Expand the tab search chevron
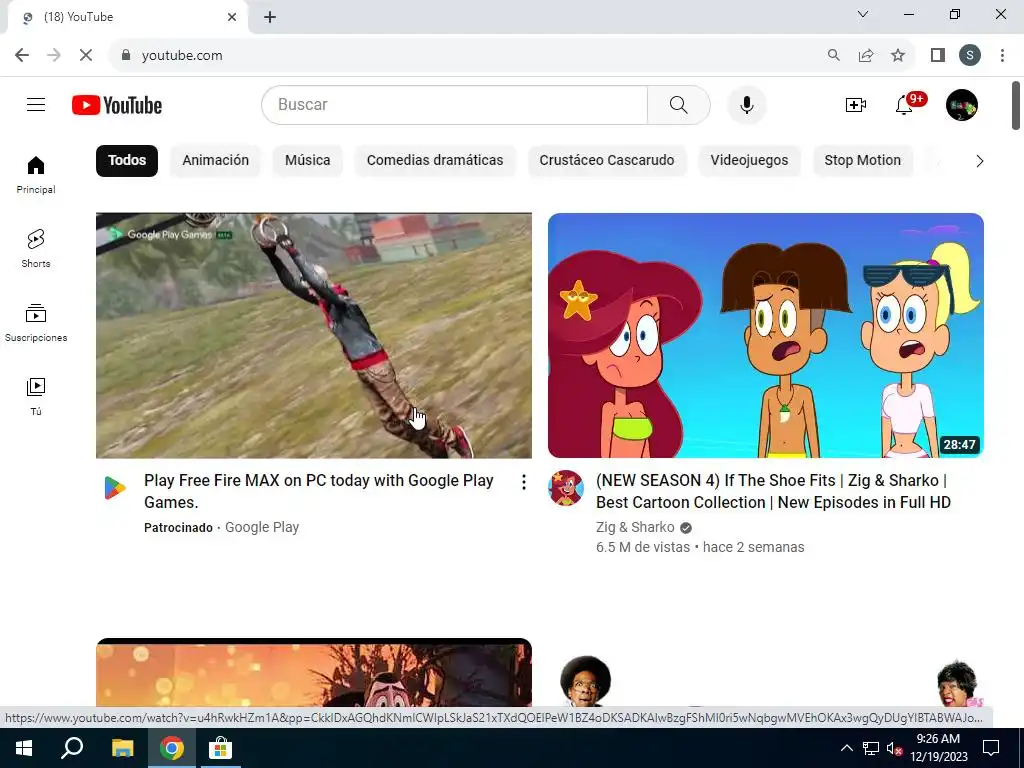Viewport: 1024px width, 768px height. (x=863, y=14)
